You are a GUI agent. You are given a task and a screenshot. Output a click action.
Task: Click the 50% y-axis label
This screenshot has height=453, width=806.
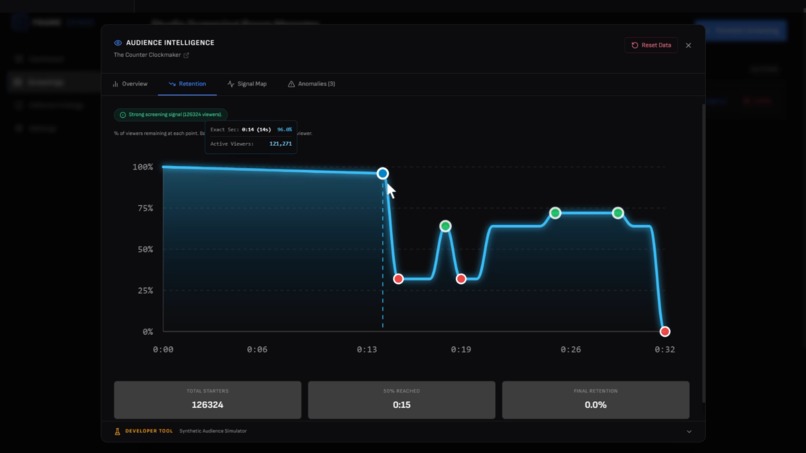(x=145, y=249)
